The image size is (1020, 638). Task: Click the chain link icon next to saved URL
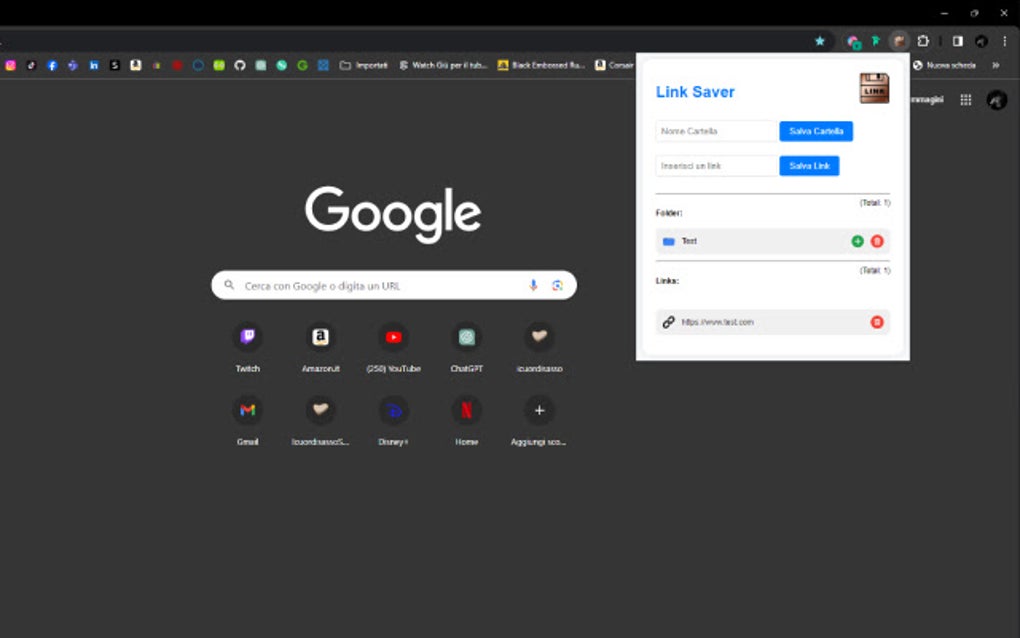668,322
